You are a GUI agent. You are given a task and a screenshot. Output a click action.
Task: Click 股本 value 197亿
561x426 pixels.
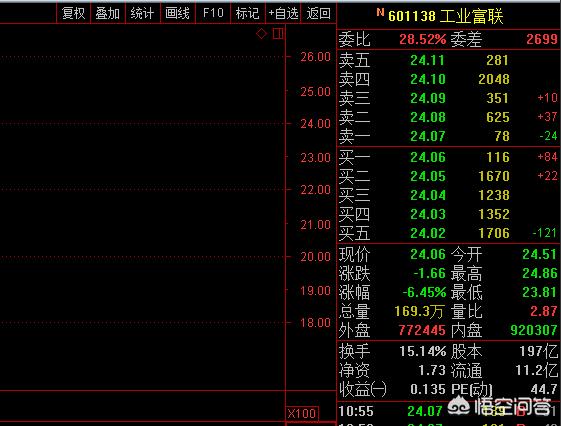(538, 351)
